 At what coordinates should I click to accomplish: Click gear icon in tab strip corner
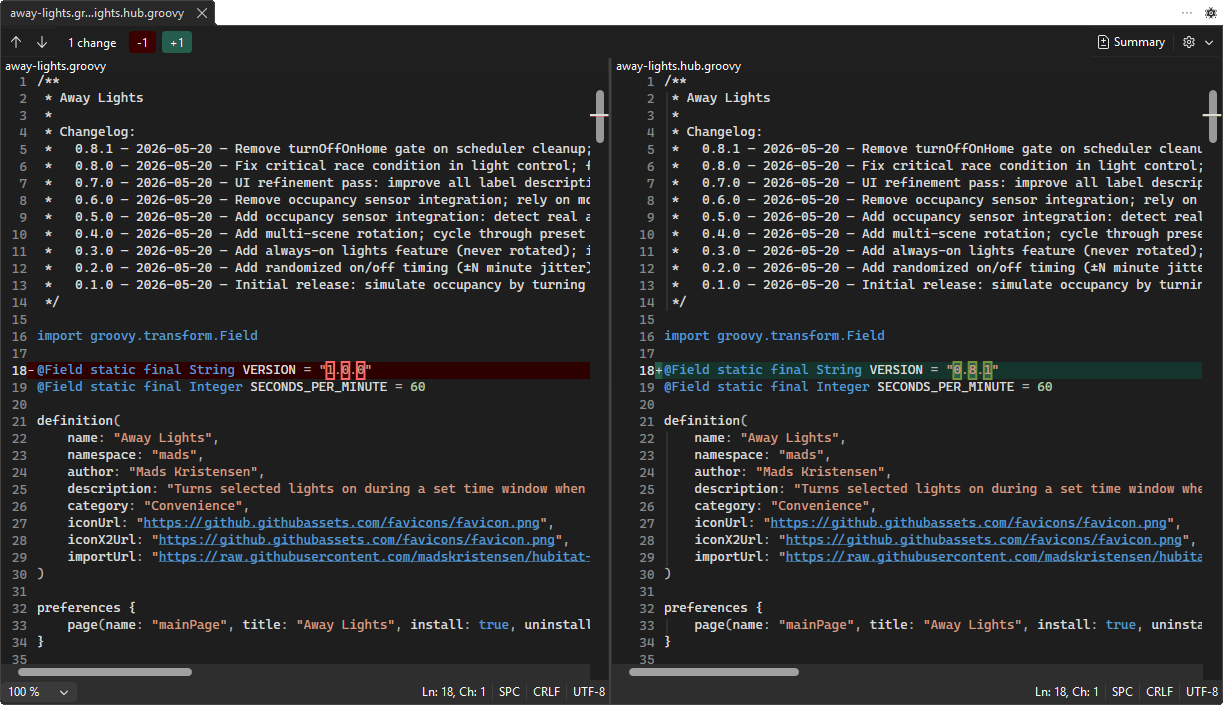pyautogui.click(x=1211, y=13)
